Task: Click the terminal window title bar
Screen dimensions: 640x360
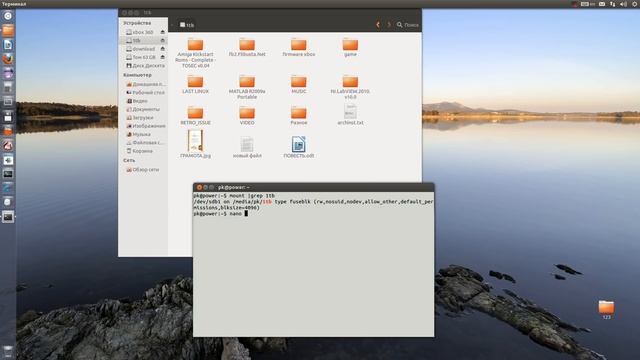Action: click(313, 187)
